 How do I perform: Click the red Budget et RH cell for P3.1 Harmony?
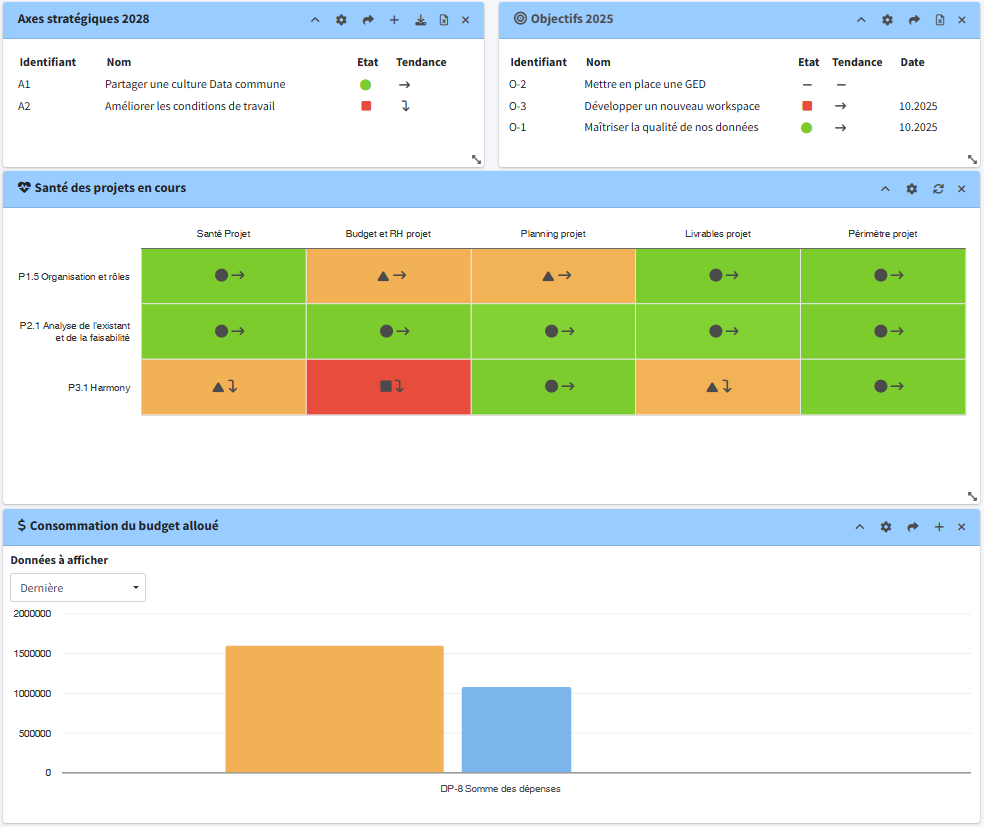tap(388, 386)
